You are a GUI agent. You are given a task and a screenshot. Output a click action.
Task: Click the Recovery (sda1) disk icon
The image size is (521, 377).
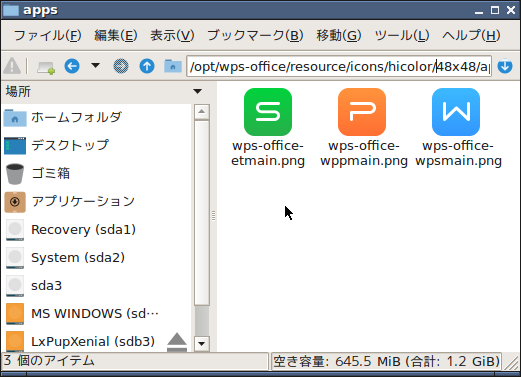pyautogui.click(x=15, y=230)
